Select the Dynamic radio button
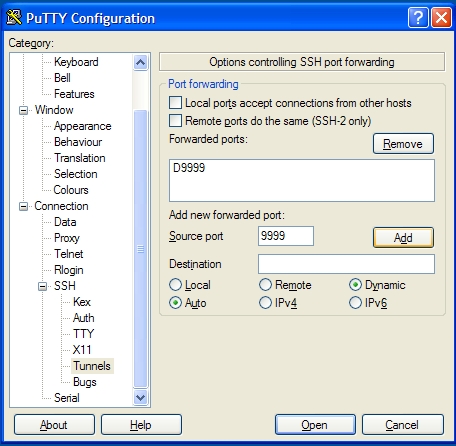 click(355, 285)
